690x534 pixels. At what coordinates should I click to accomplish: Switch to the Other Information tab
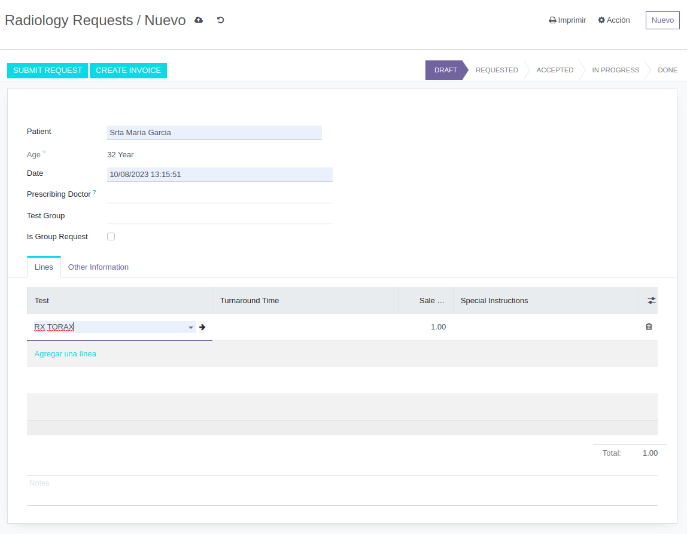click(x=98, y=267)
